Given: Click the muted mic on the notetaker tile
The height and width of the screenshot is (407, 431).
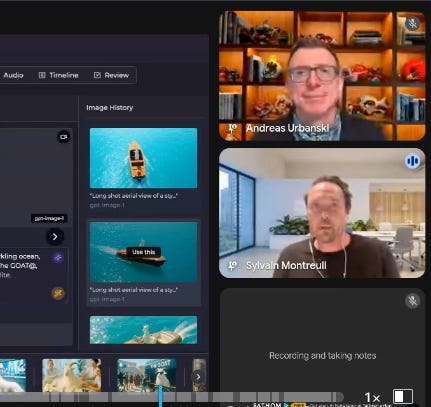Looking at the screenshot, I should pyautogui.click(x=413, y=301).
